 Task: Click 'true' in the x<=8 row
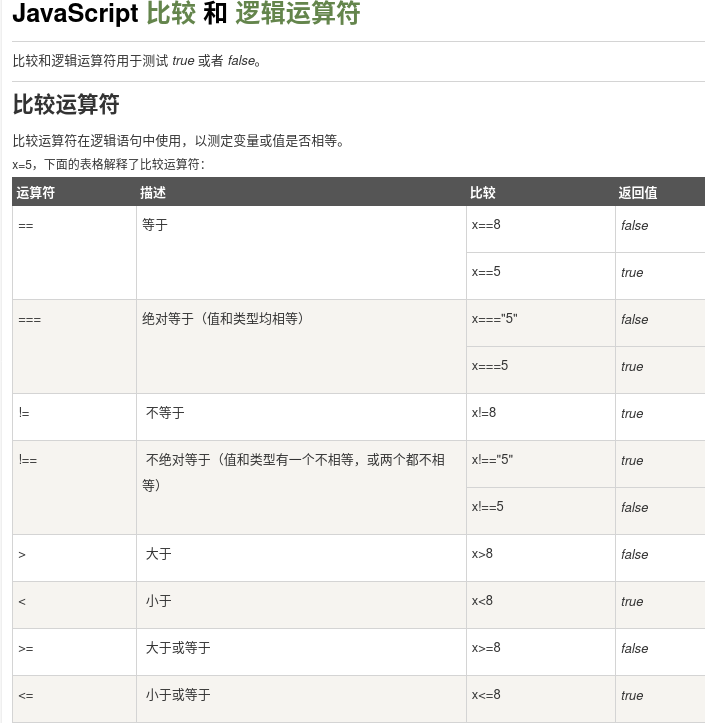pyautogui.click(x=632, y=696)
